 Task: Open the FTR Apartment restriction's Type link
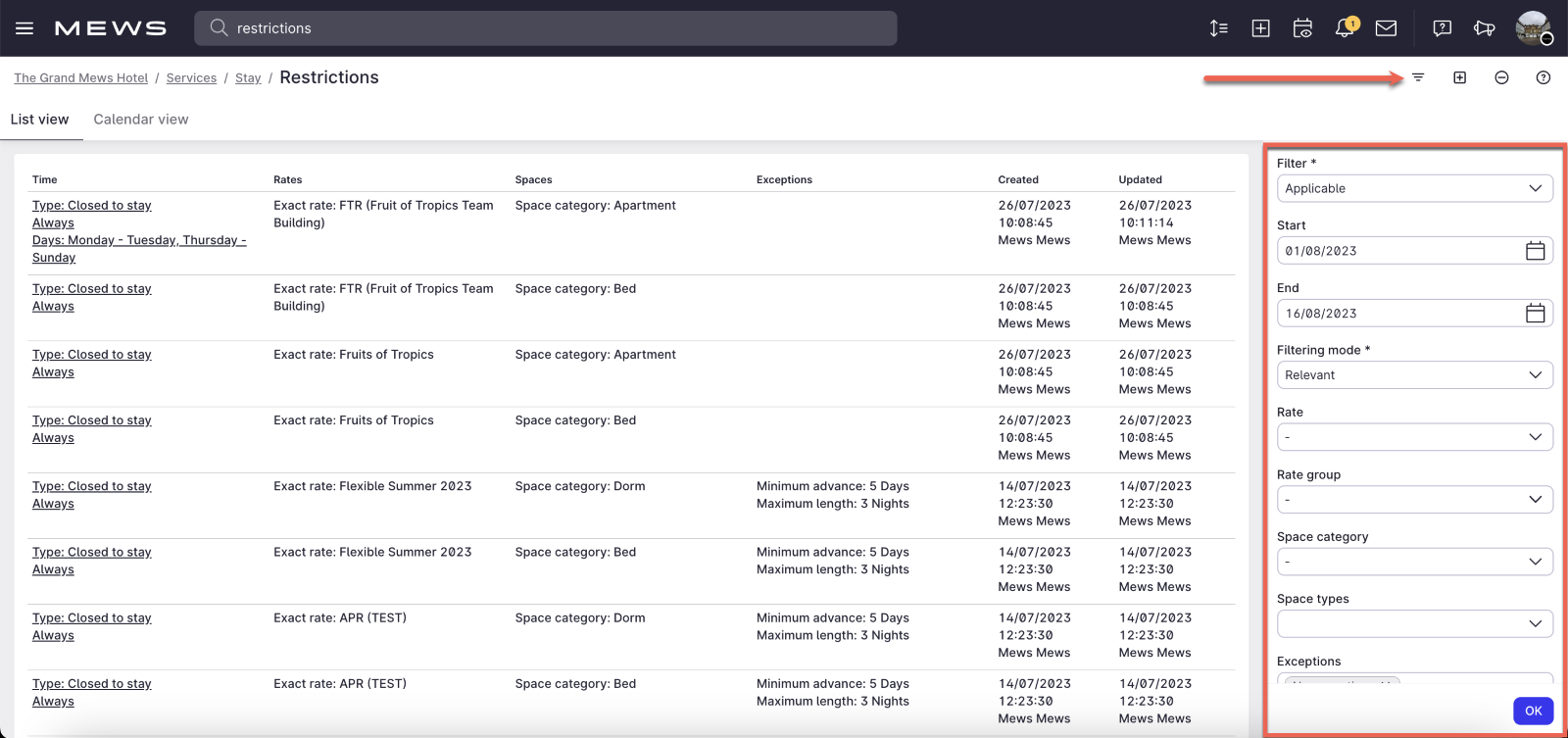[x=92, y=206]
